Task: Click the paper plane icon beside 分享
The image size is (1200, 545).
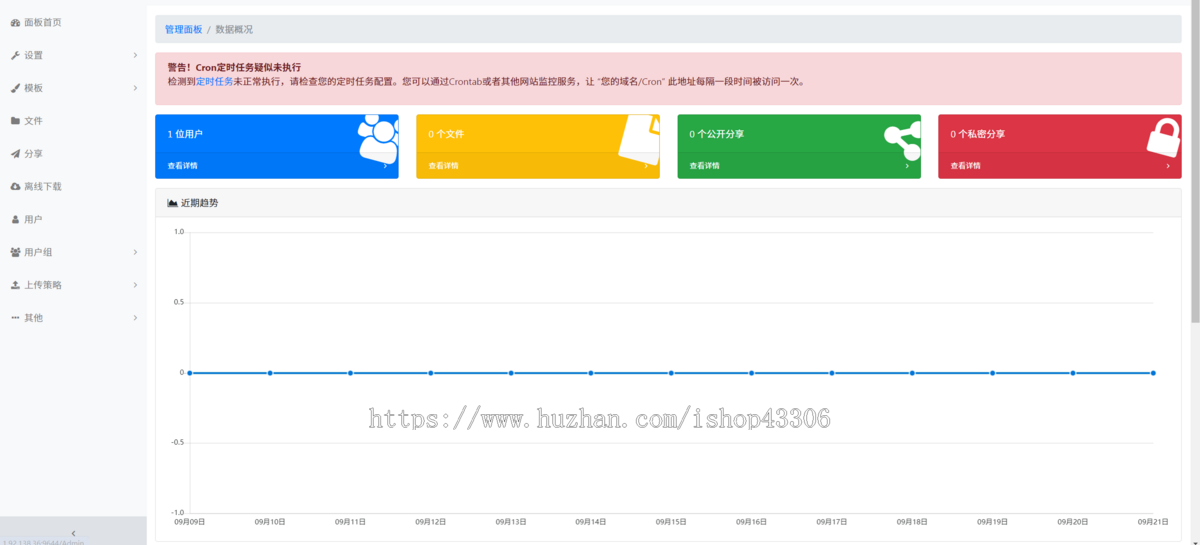Action: point(15,154)
